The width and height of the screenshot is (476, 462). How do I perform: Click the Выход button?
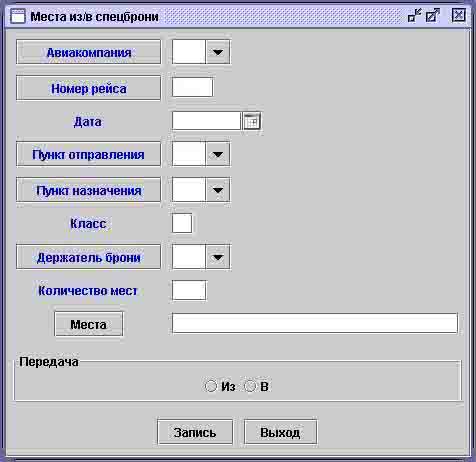click(x=280, y=432)
